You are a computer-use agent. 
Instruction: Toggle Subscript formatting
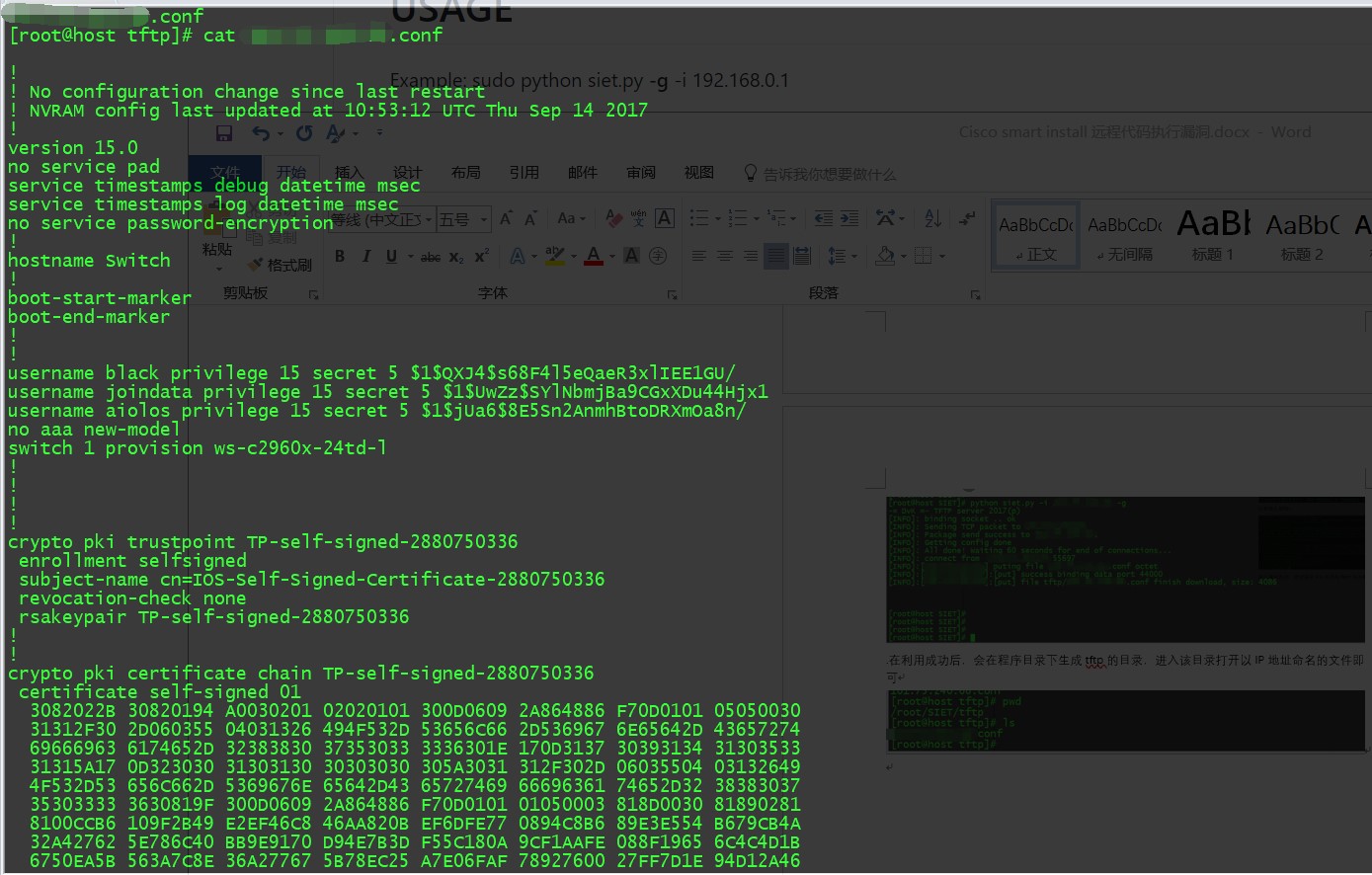tap(455, 257)
